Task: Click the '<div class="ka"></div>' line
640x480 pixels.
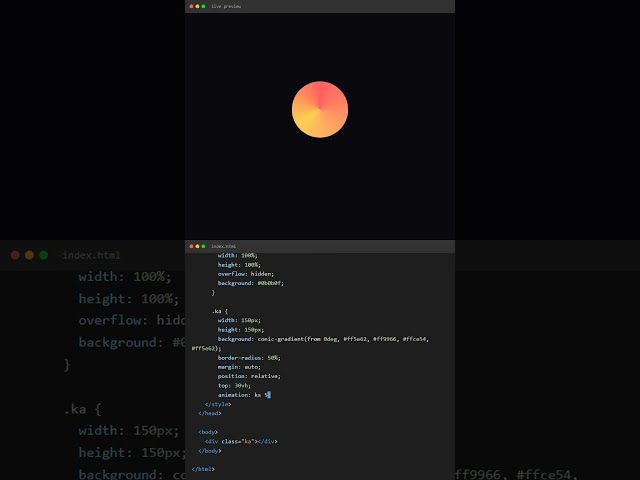Action: point(241,442)
